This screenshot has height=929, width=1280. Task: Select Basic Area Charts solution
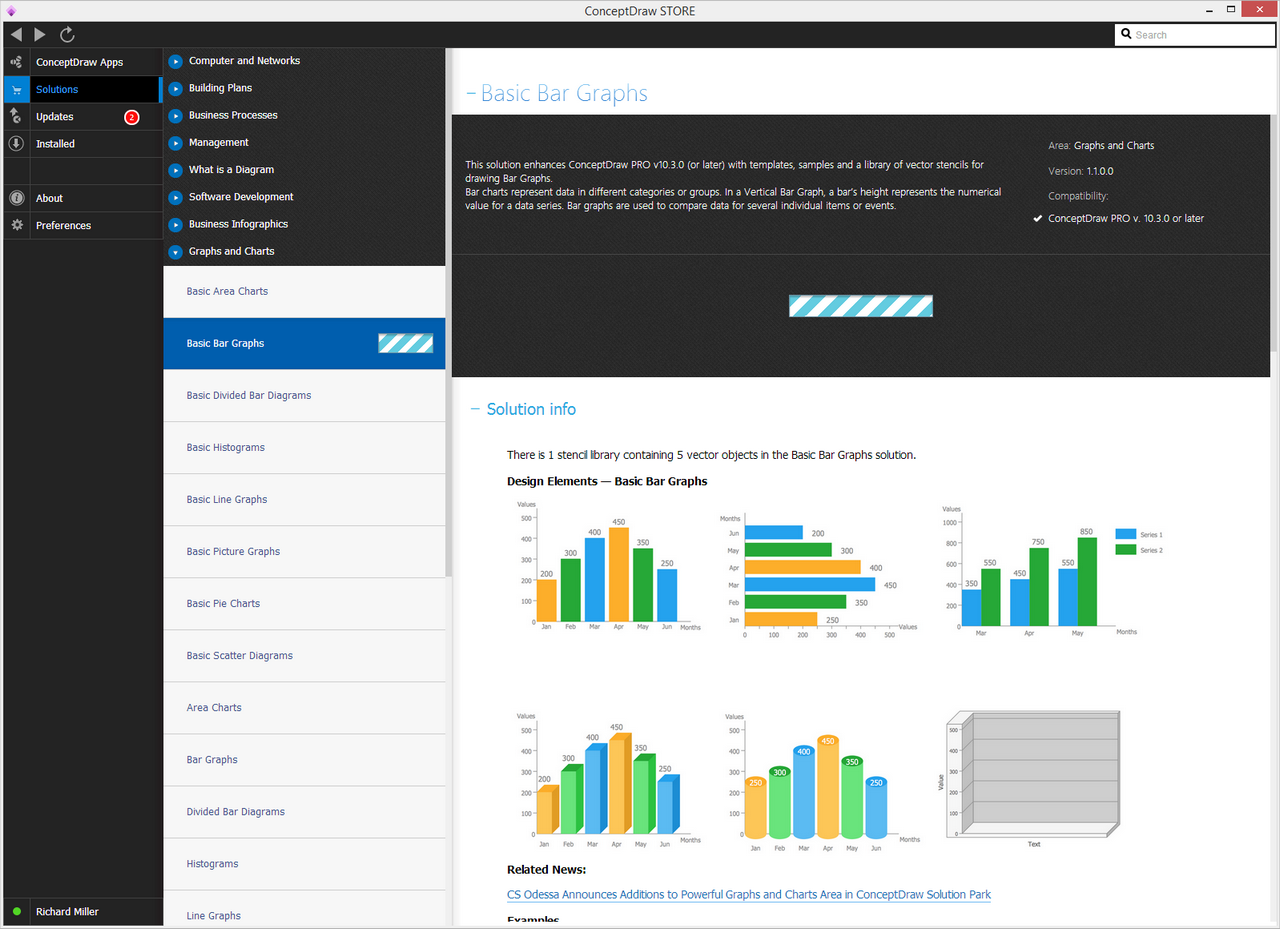pos(304,292)
